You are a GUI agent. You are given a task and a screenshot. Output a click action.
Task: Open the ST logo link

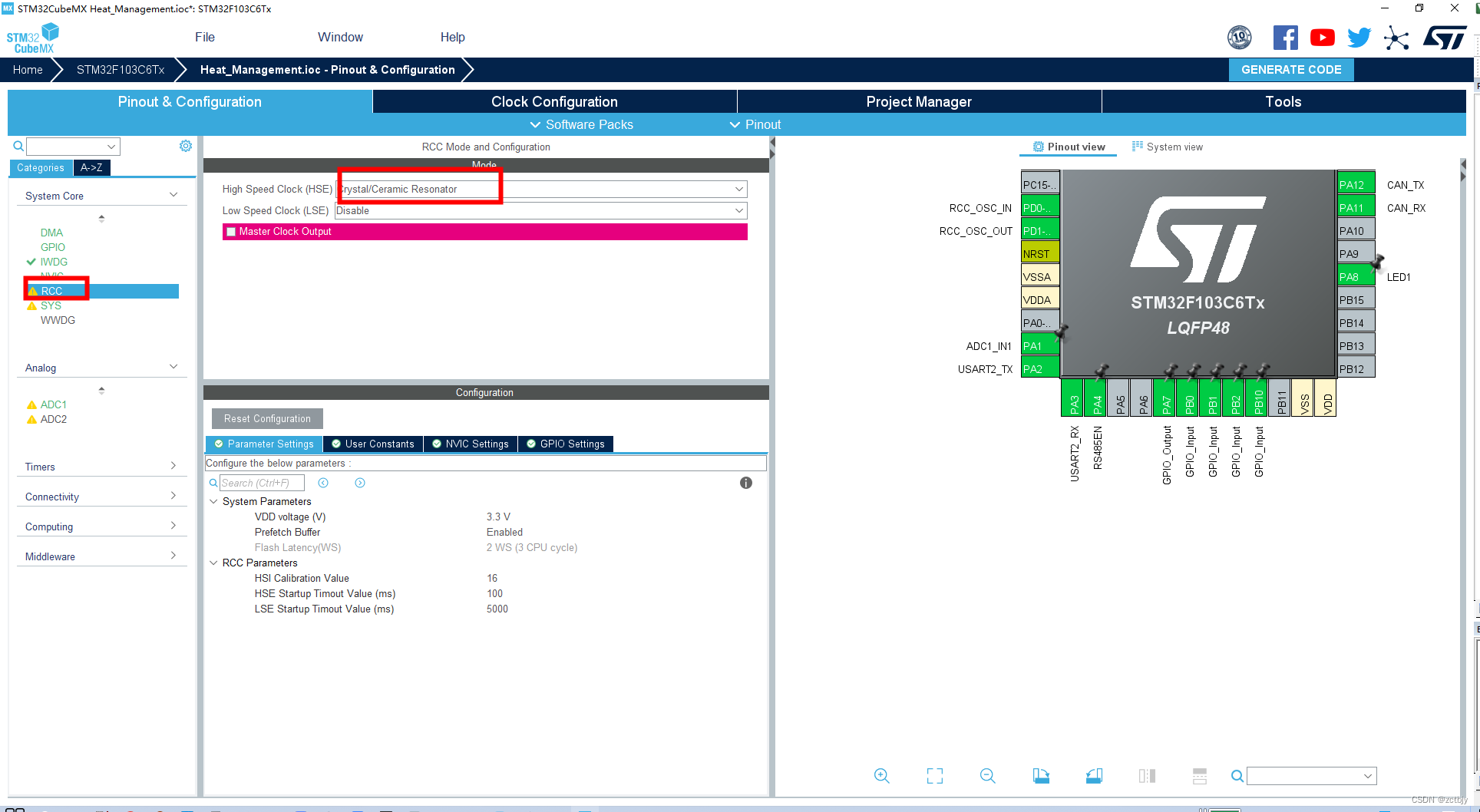tap(1445, 38)
